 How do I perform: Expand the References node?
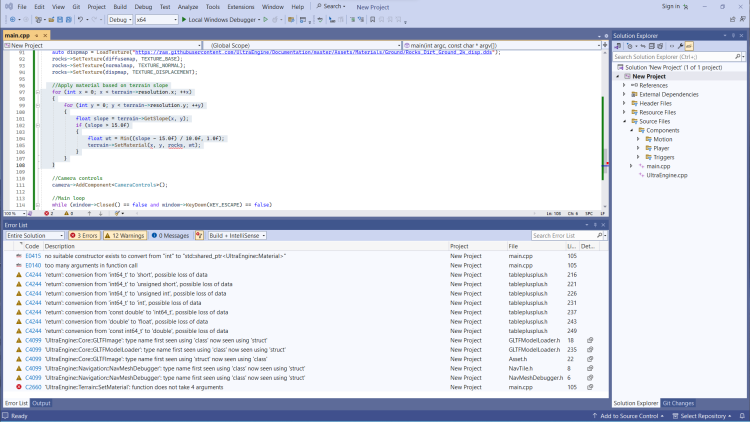(x=624, y=85)
